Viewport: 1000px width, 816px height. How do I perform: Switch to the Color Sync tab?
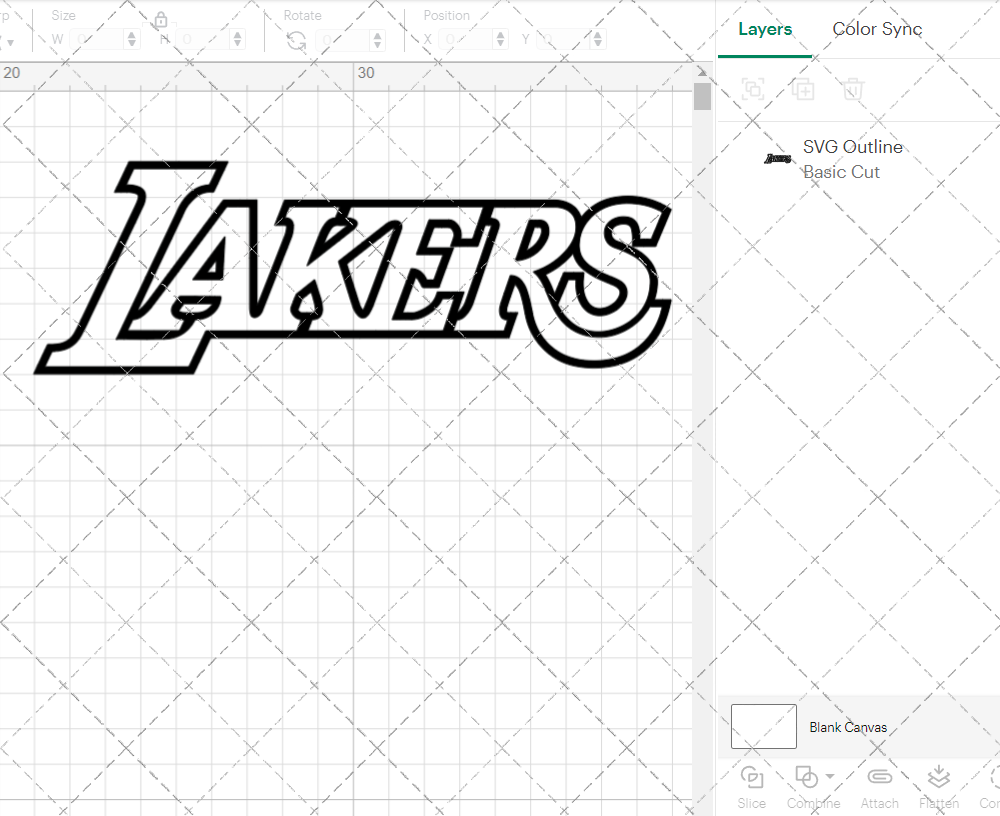pos(877,29)
